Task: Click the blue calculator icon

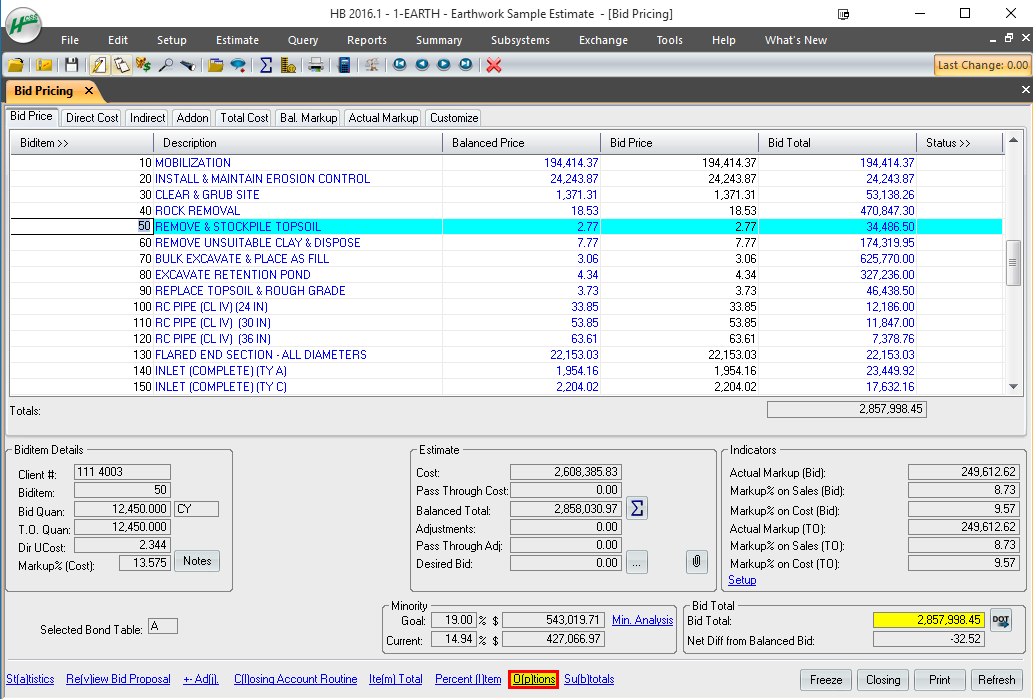Action: [344, 65]
